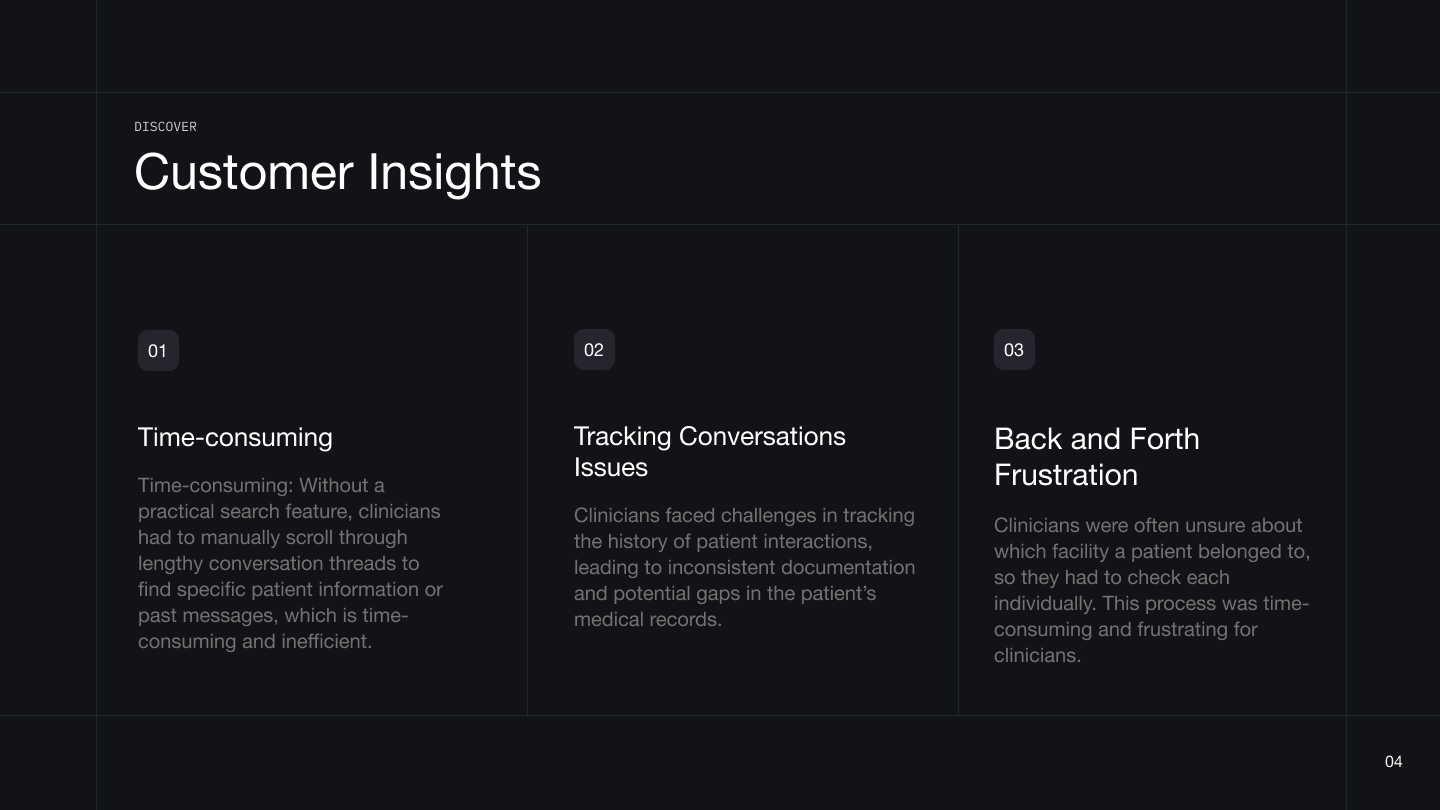The image size is (1440, 810).
Task: Select the Back and Forth Frustration heading
Action: click(1096, 456)
